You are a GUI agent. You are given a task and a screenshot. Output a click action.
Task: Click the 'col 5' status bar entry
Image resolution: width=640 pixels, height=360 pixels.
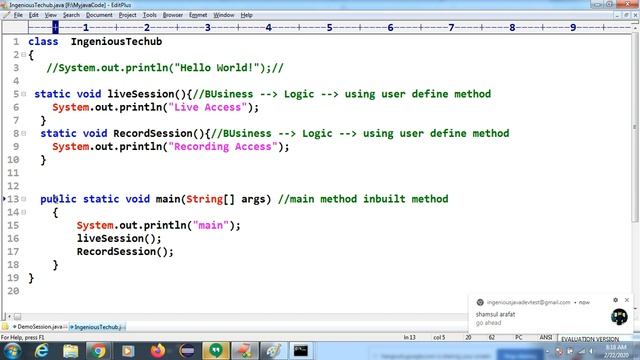click(x=439, y=338)
